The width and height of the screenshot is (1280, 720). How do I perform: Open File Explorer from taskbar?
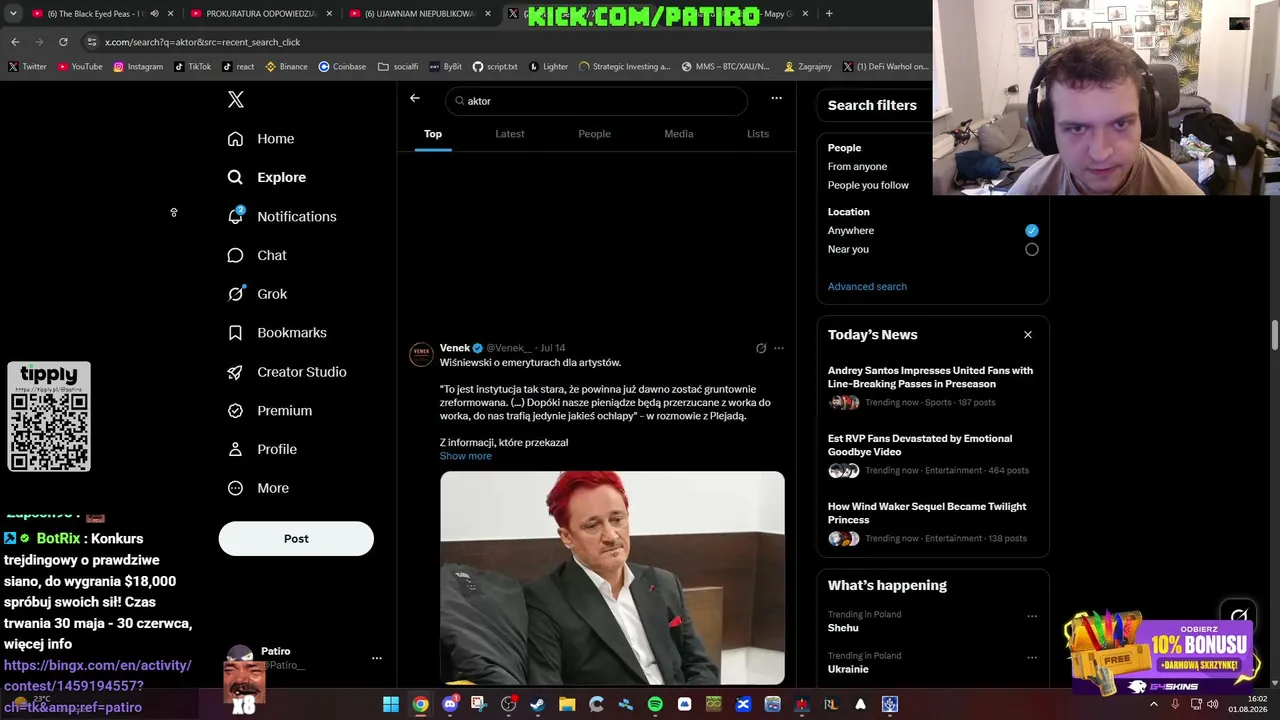pyautogui.click(x=567, y=704)
